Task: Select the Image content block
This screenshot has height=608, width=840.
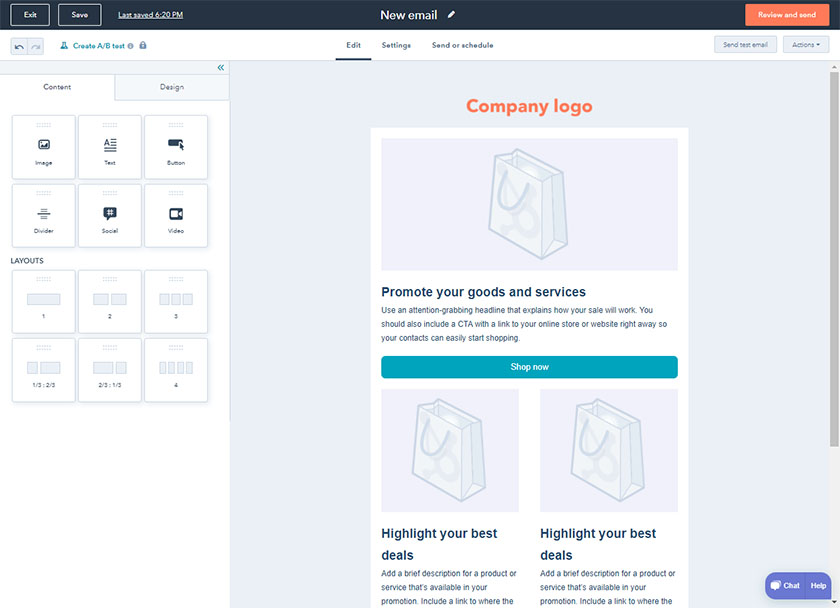Action: point(43,147)
